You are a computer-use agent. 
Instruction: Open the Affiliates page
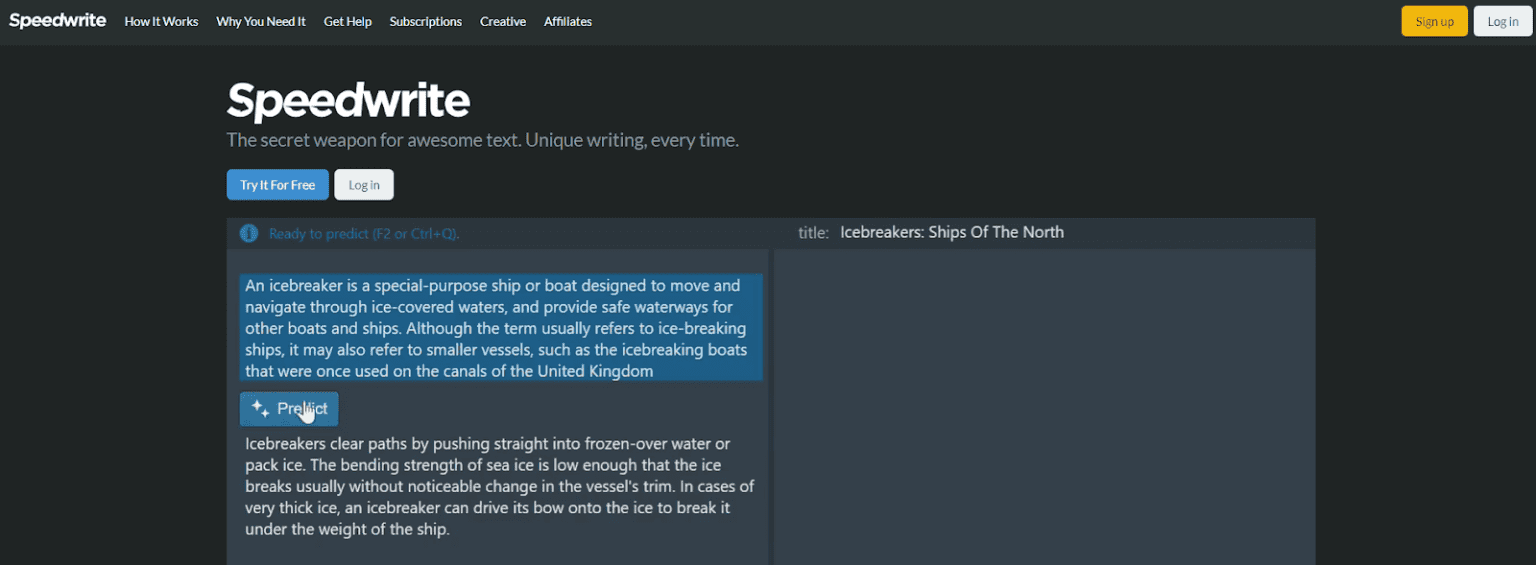pos(568,21)
